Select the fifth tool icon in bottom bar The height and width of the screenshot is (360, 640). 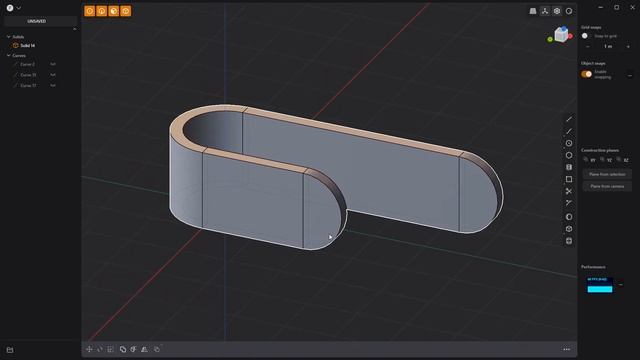pyautogui.click(x=133, y=349)
